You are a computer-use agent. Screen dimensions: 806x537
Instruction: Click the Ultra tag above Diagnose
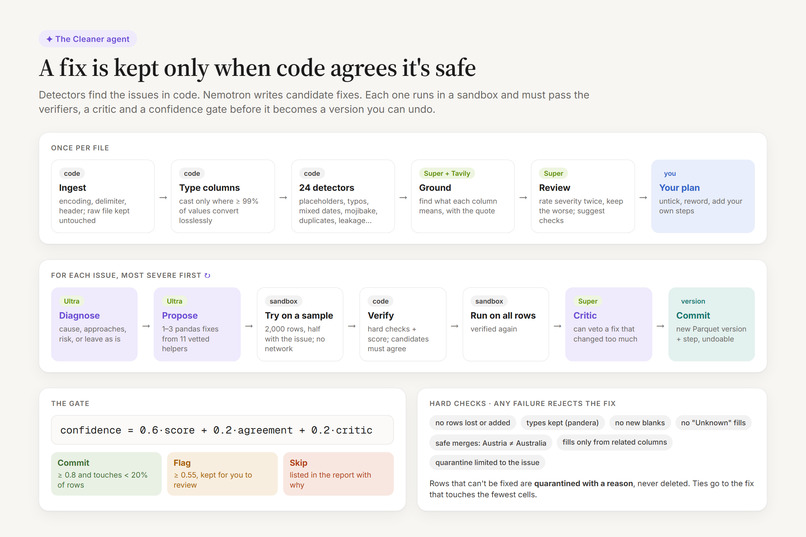(71, 301)
